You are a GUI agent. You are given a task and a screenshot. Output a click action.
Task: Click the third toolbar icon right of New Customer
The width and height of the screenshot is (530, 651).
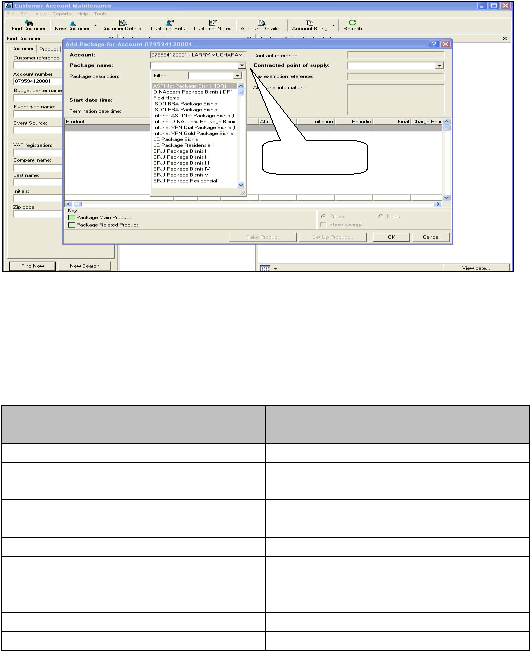point(213,23)
